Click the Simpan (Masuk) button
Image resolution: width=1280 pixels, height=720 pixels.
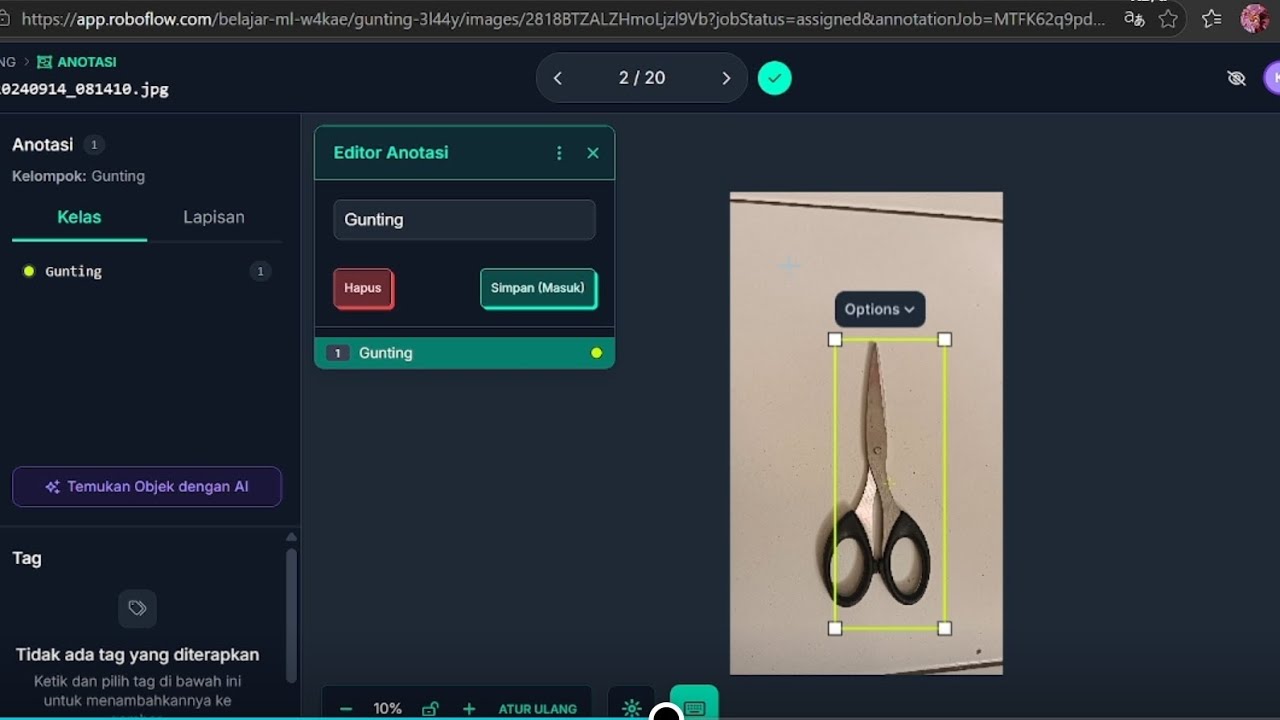pos(538,288)
